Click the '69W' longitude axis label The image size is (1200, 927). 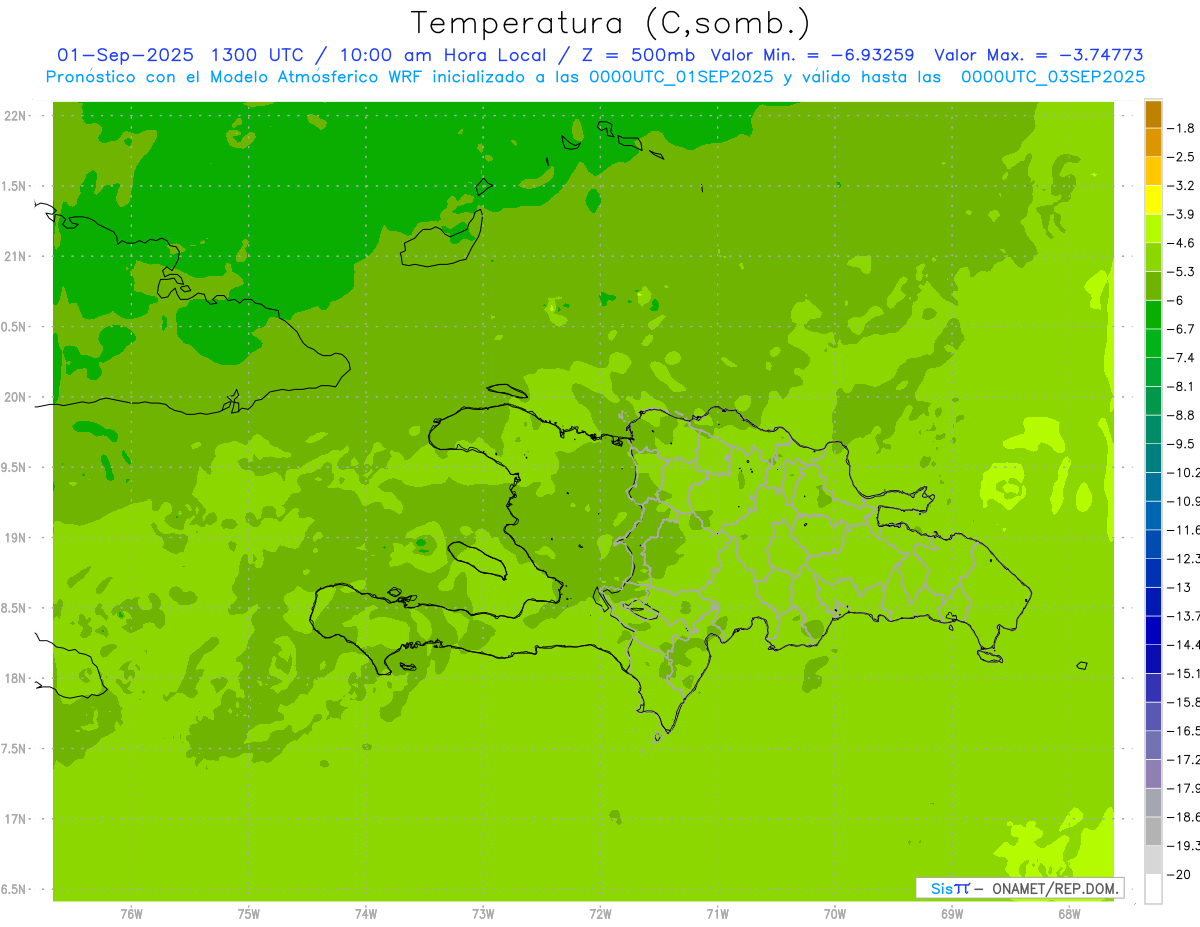click(952, 914)
